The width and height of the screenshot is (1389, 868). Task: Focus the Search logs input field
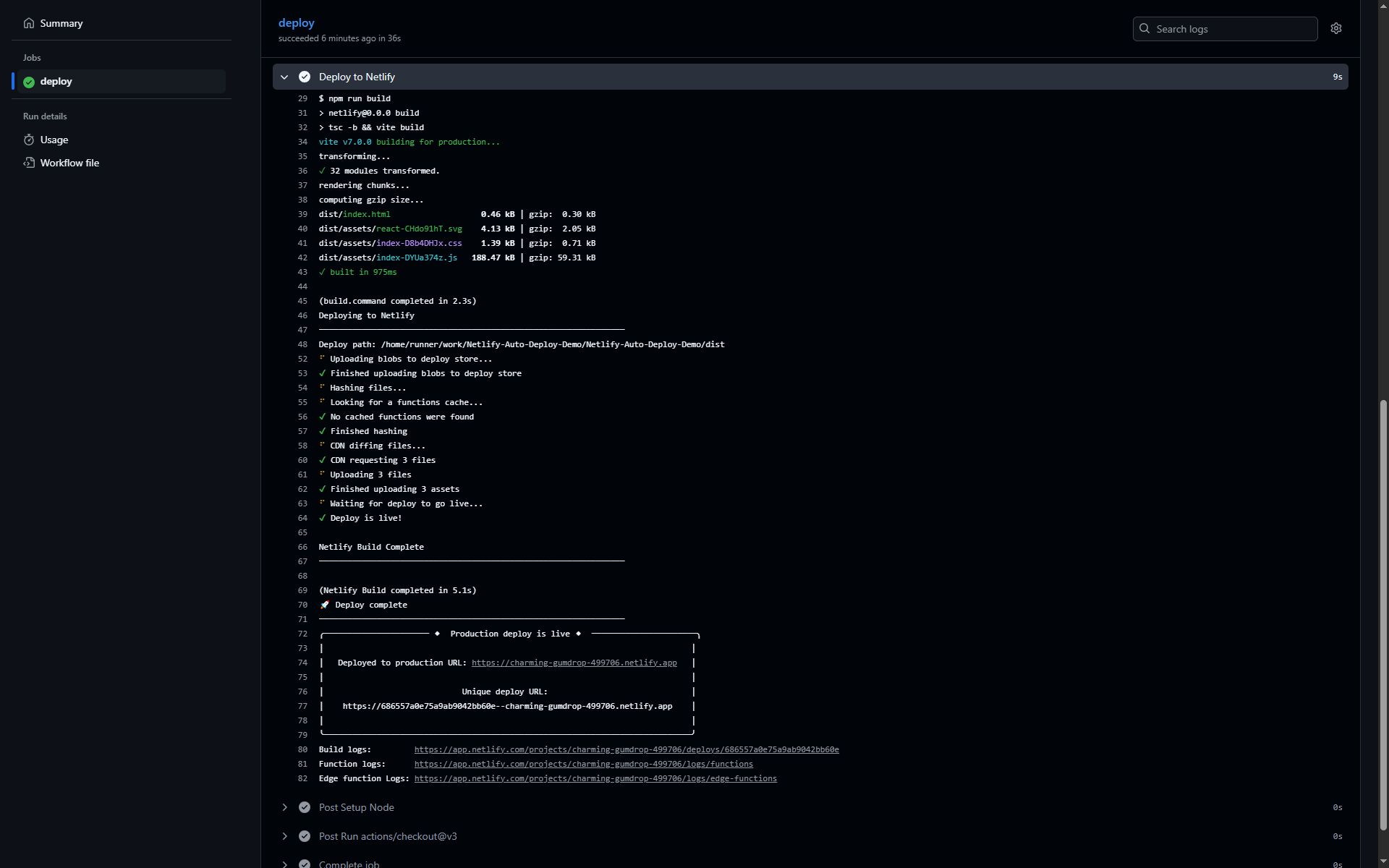click(1225, 29)
